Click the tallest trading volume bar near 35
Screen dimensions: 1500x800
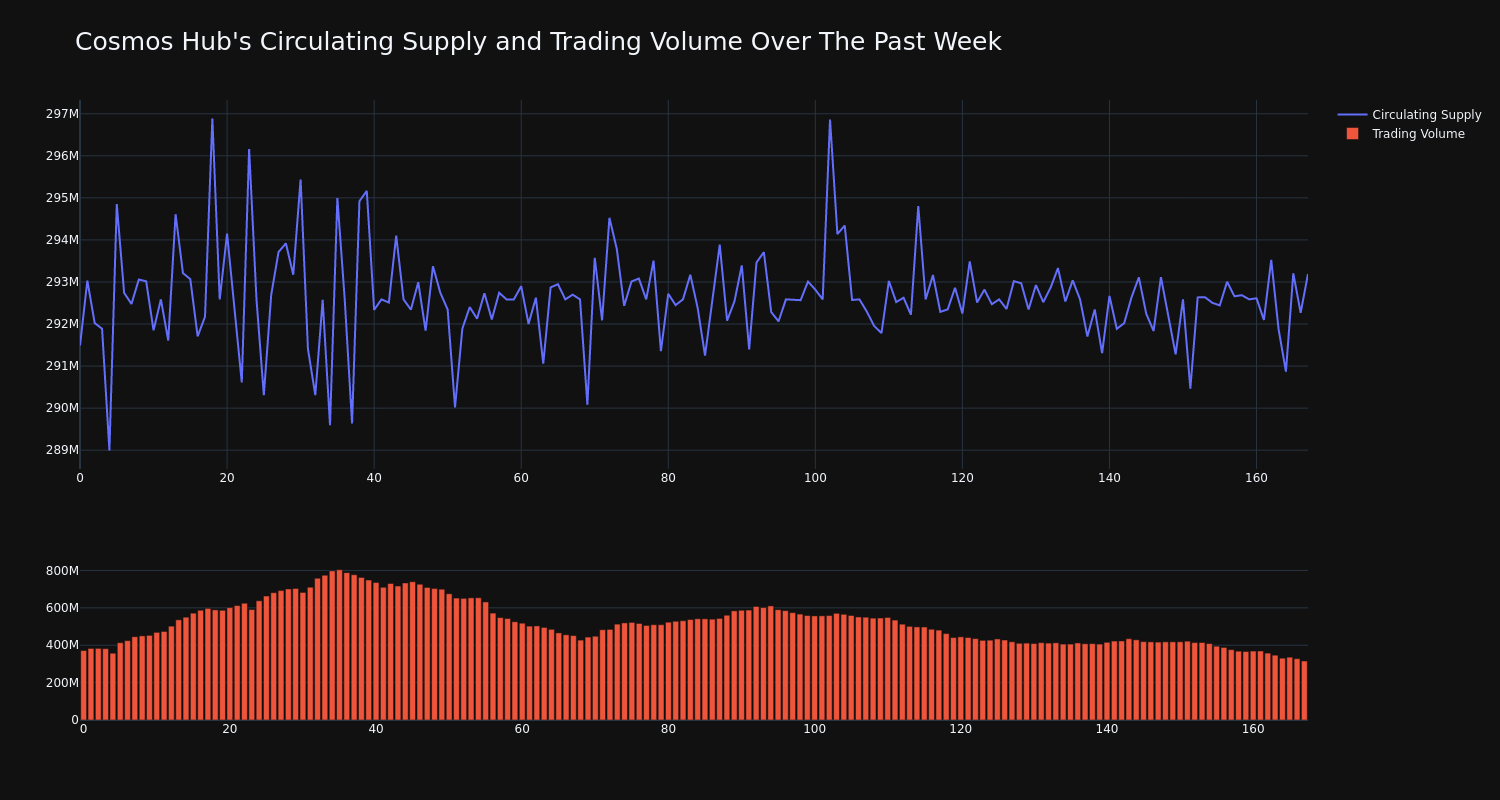pos(339,645)
